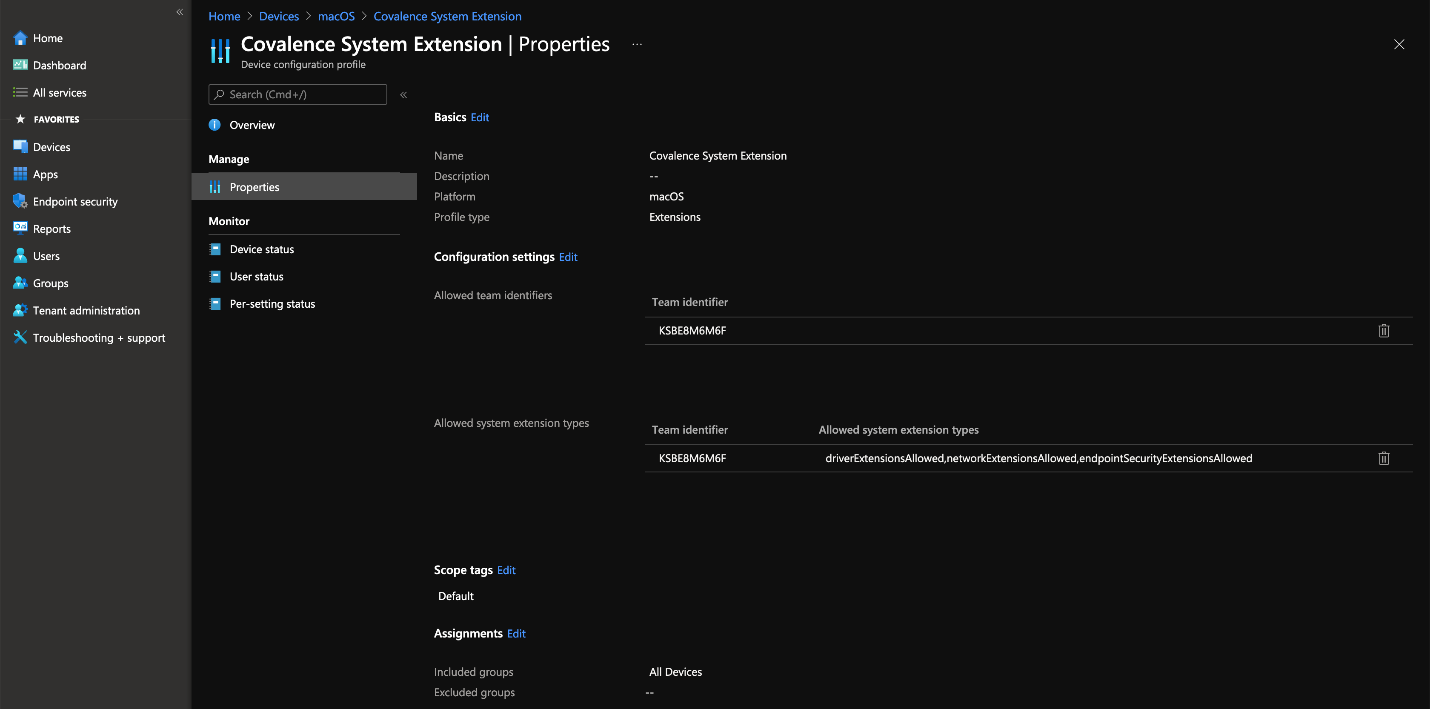Open the macOS breadcrumb link
Viewport: 1430px width, 709px height.
click(x=336, y=16)
